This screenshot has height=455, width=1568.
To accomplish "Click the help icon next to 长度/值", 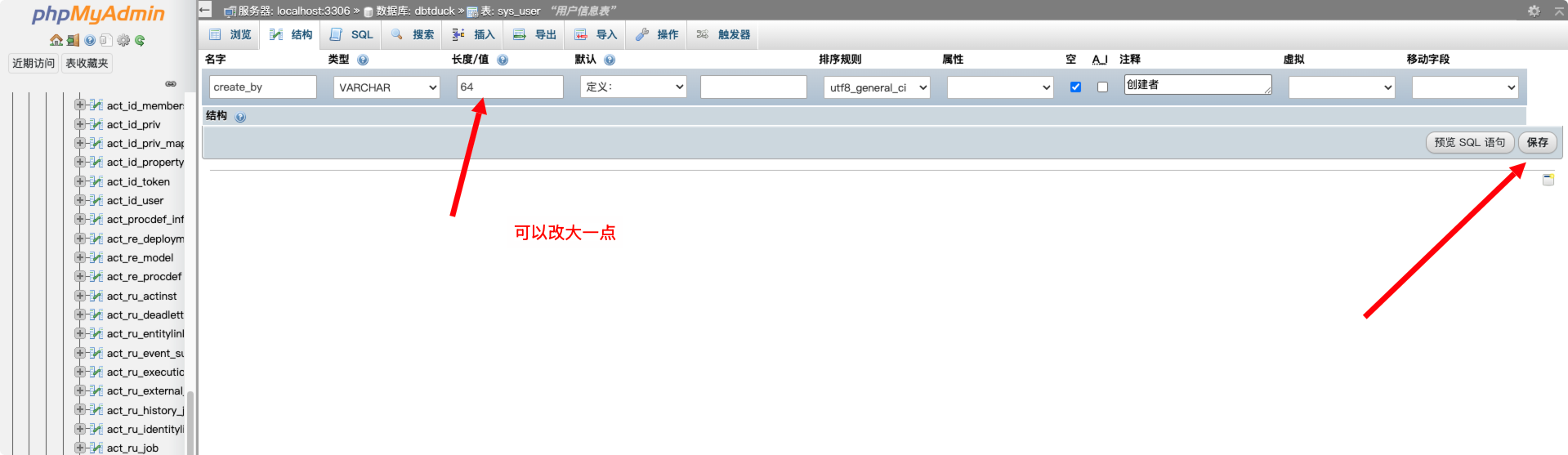I will click(503, 60).
